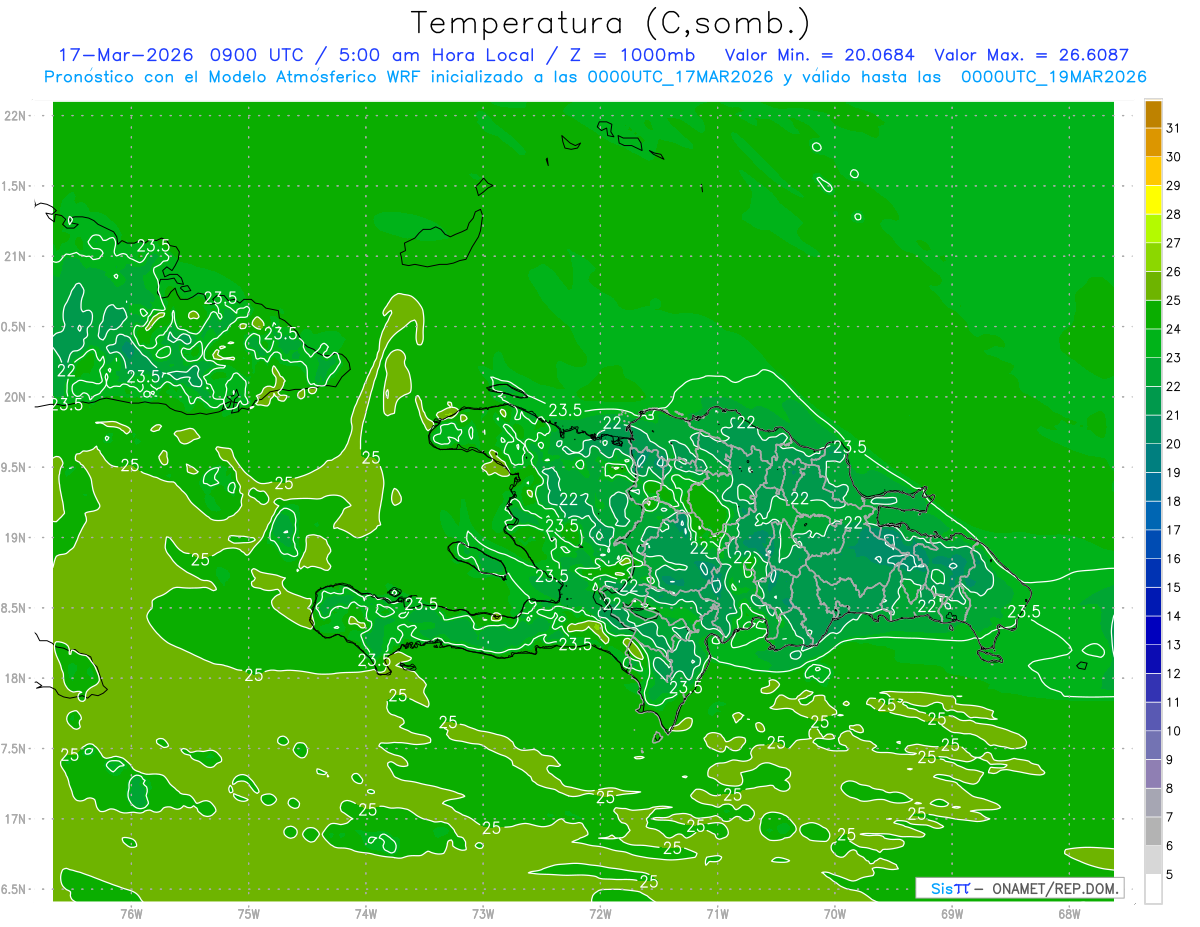Click the 6.5N latitude axis label

15,889
